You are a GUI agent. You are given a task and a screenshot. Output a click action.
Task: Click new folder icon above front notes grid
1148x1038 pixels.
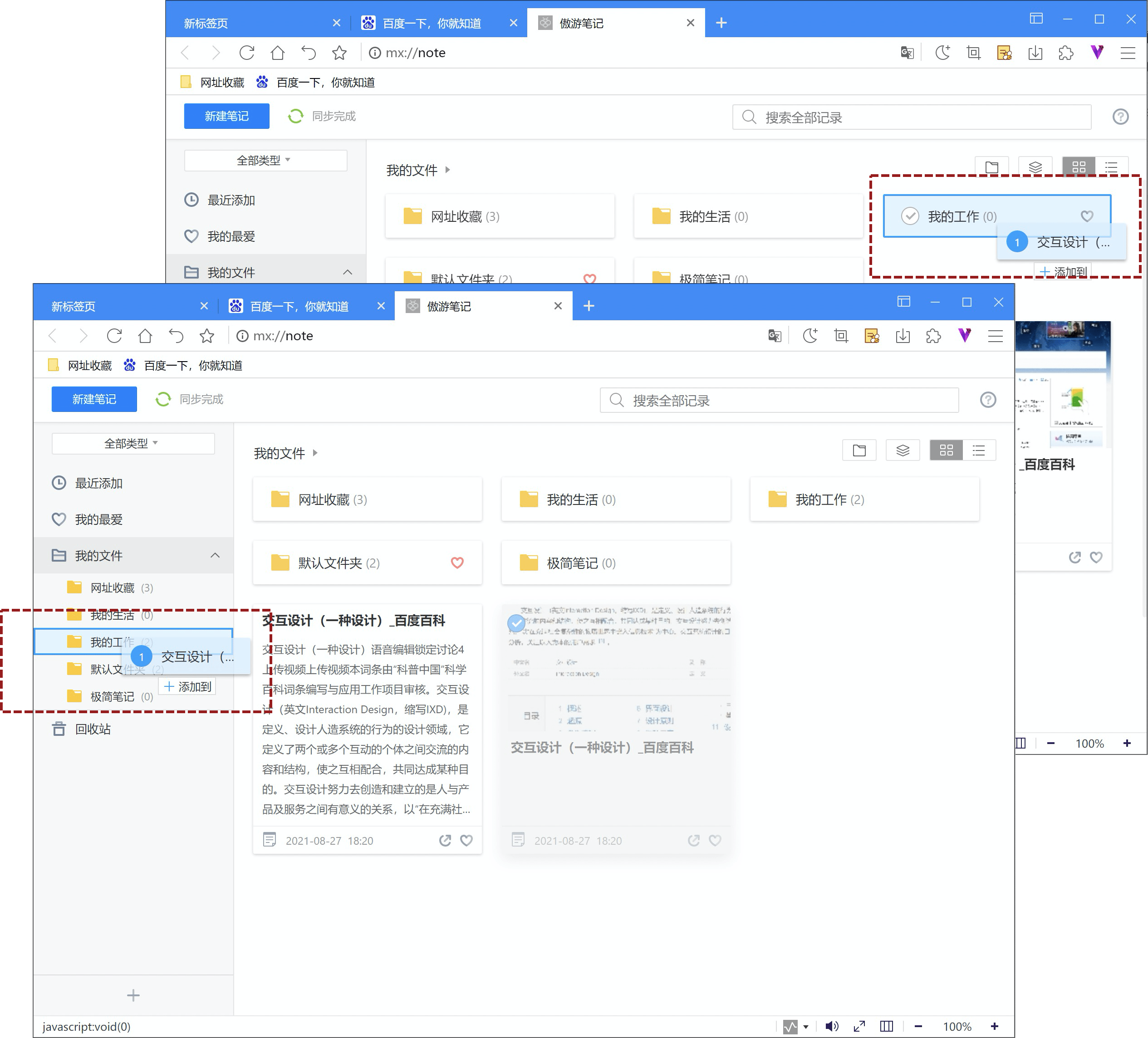859,450
